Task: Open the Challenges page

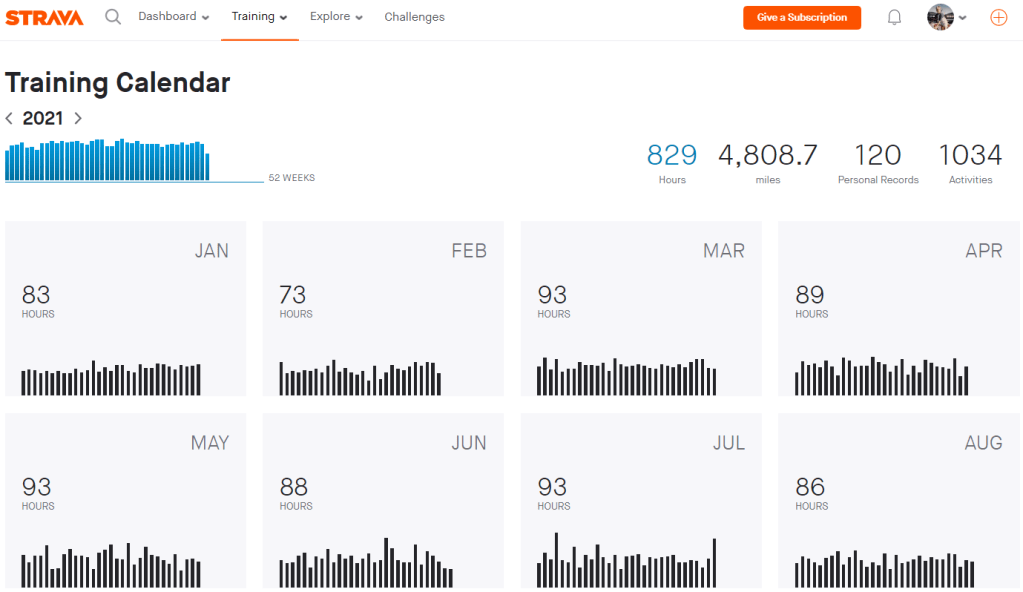Action: pyautogui.click(x=414, y=17)
